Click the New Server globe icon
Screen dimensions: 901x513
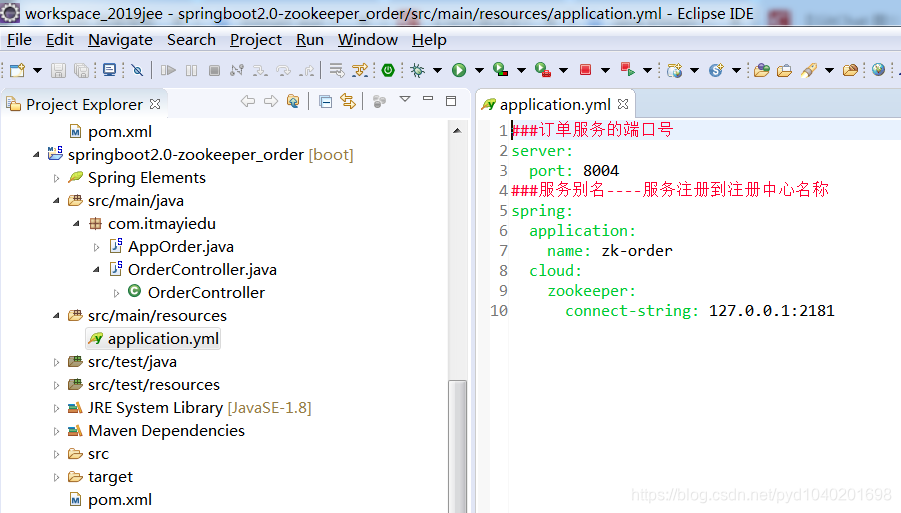675,70
